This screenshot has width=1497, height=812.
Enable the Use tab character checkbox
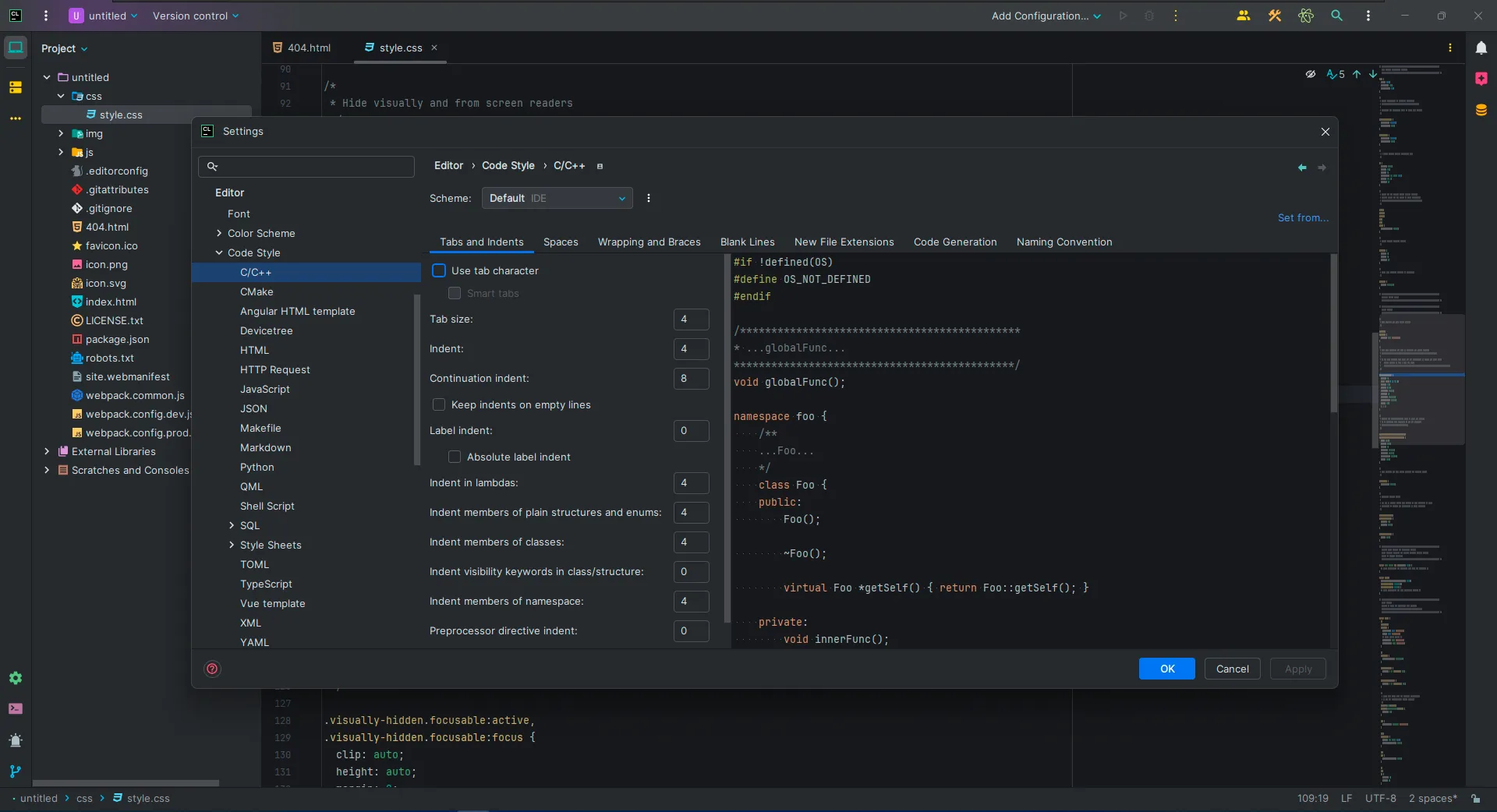[x=439, y=270]
